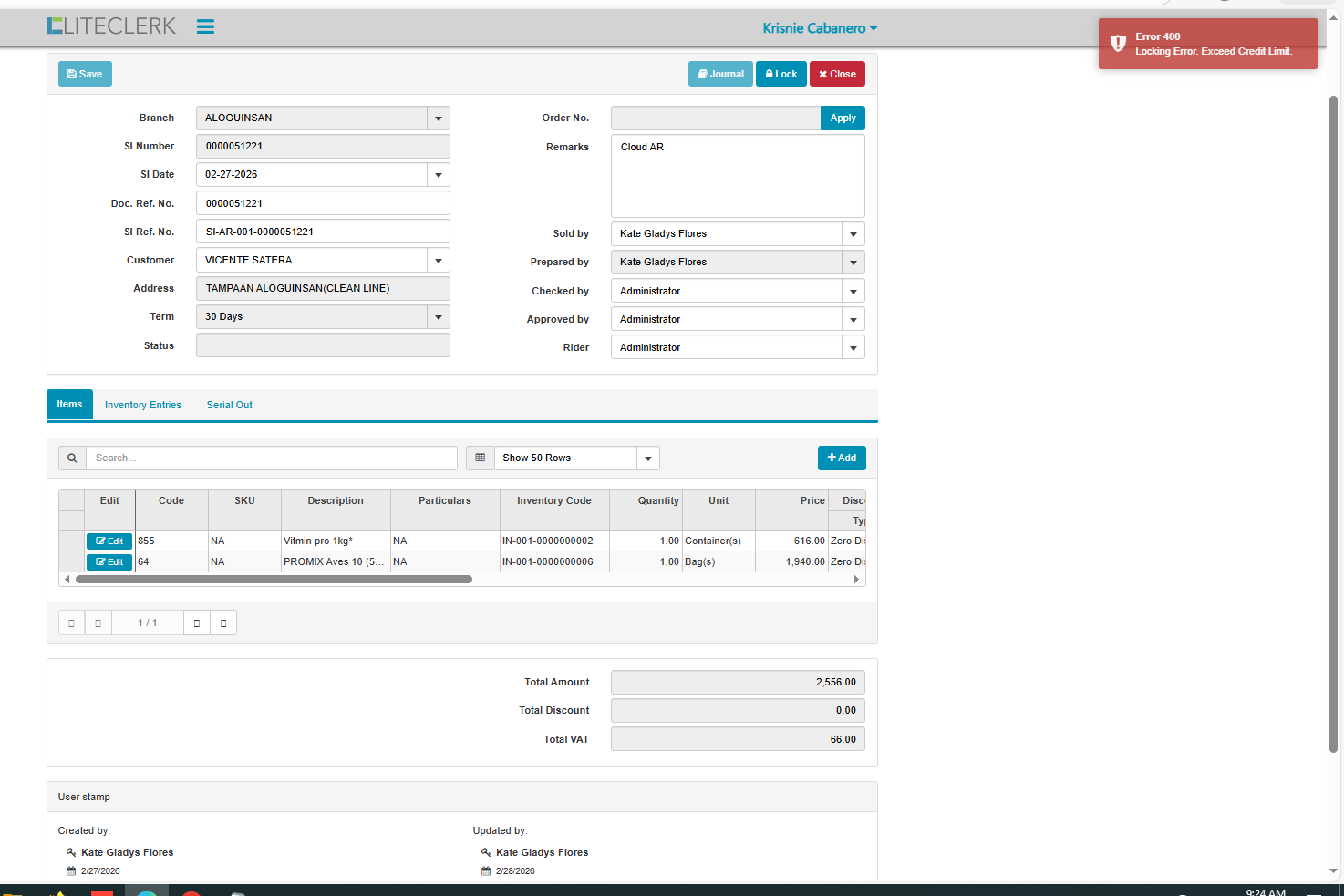Click the Add item button
Image resolution: width=1344 pixels, height=896 pixels.
[x=842, y=458]
